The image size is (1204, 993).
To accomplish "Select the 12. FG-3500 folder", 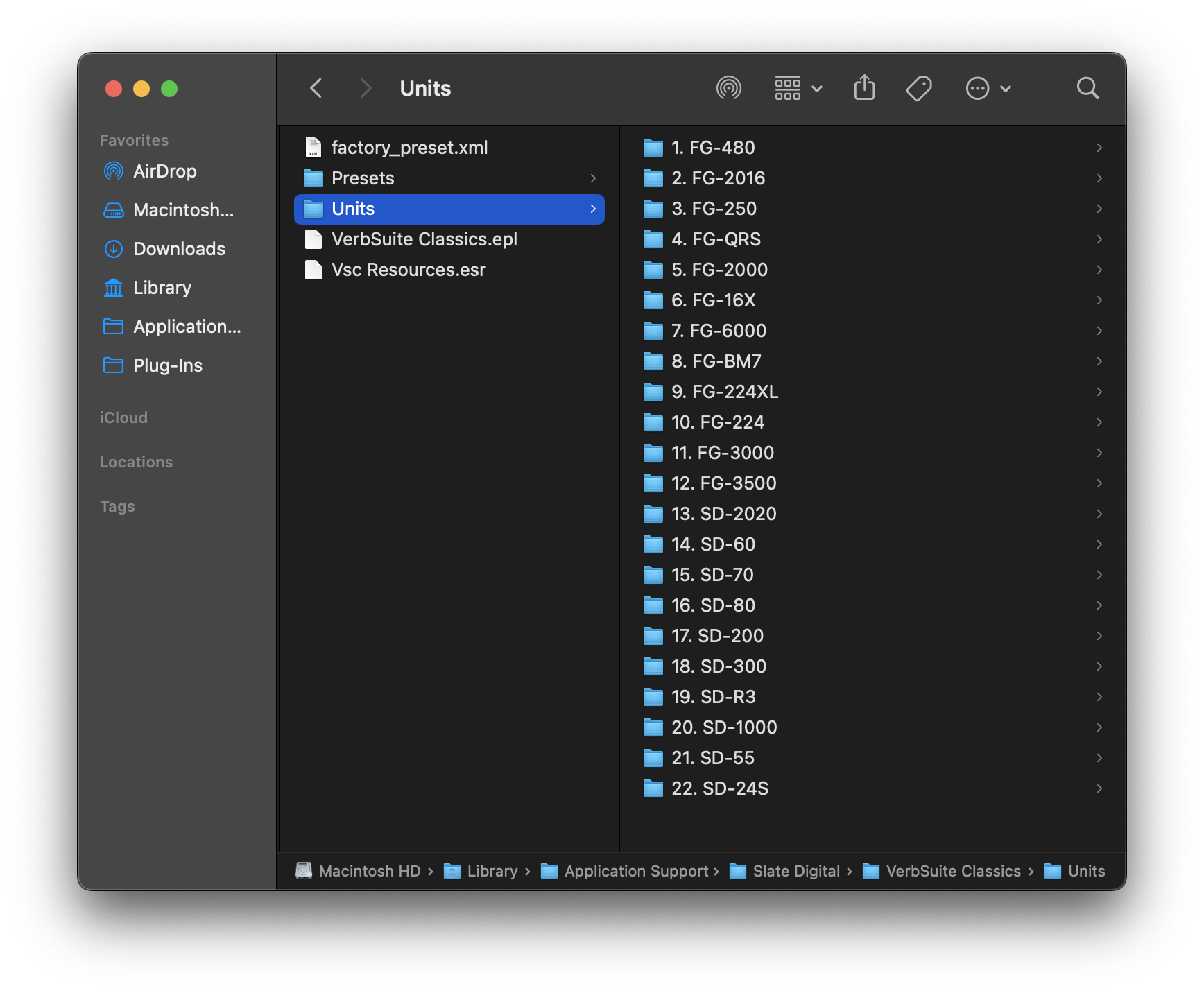I will coord(873,483).
